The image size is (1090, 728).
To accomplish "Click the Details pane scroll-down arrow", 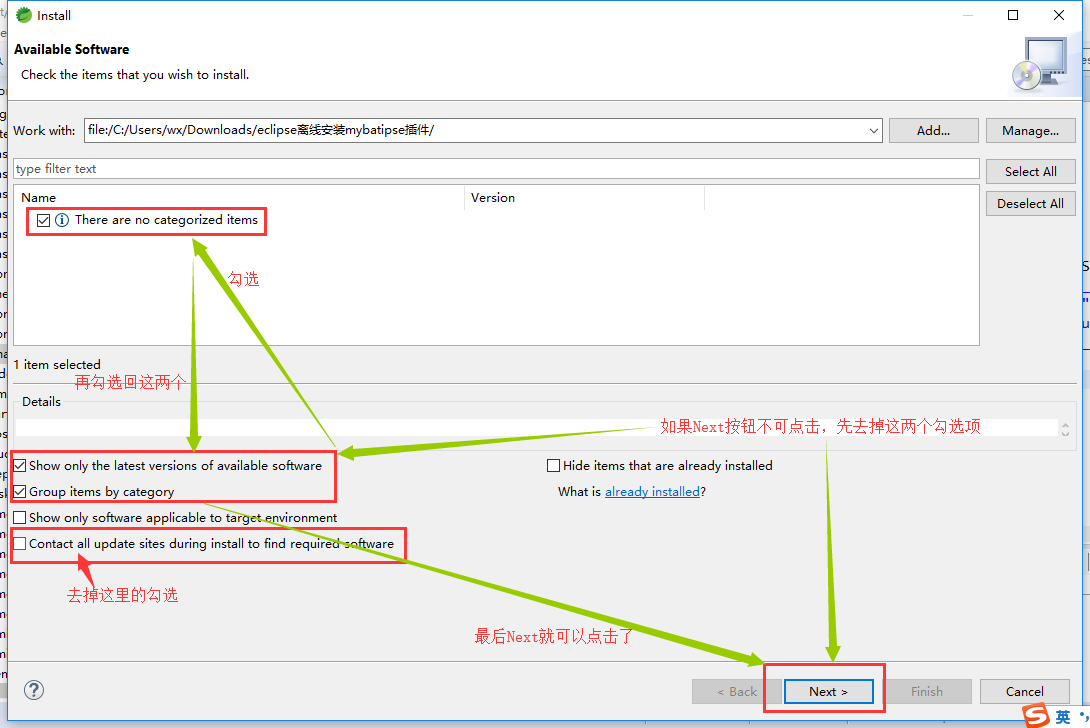I will coord(1065,433).
